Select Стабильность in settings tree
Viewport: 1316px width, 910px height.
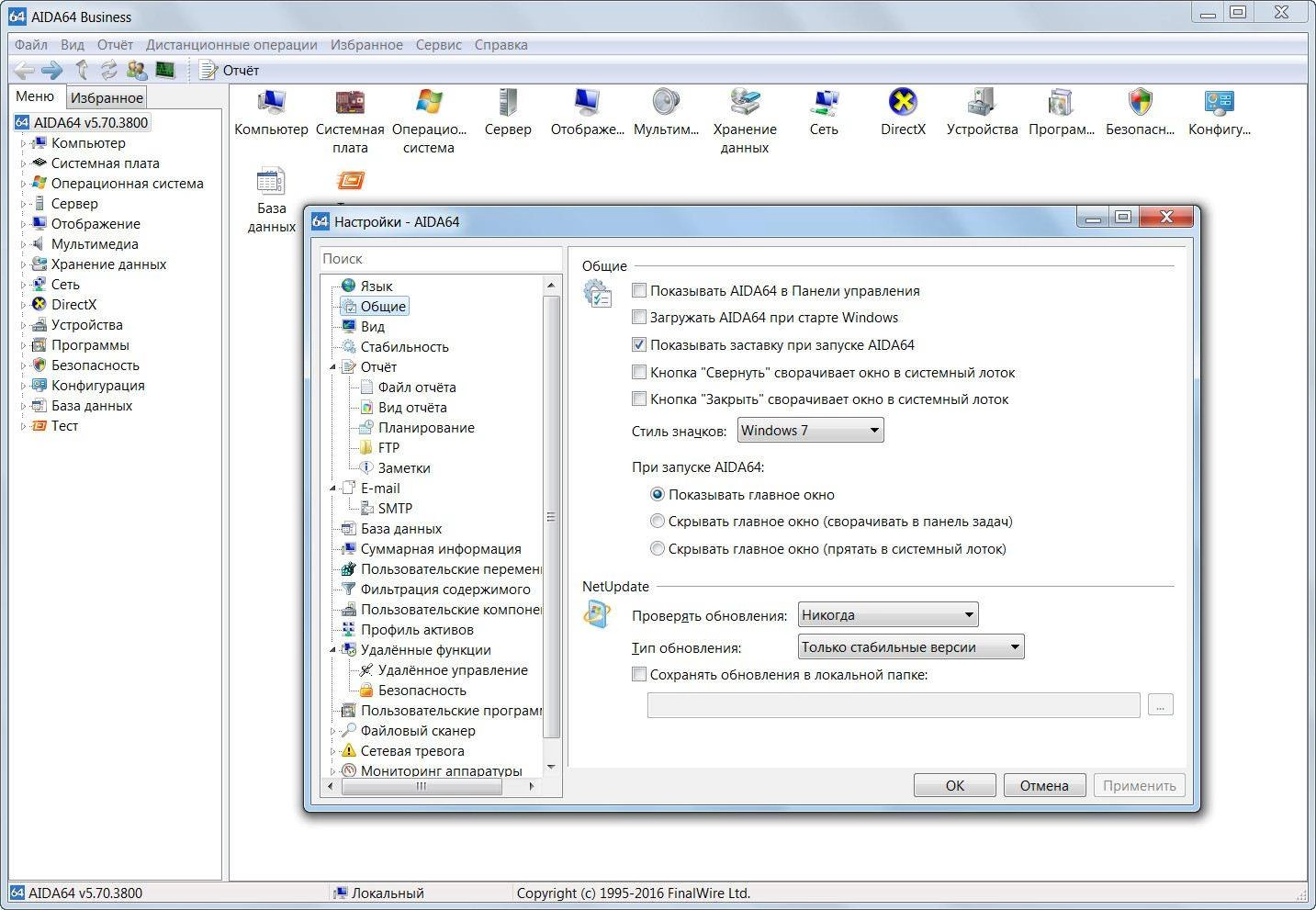click(404, 346)
